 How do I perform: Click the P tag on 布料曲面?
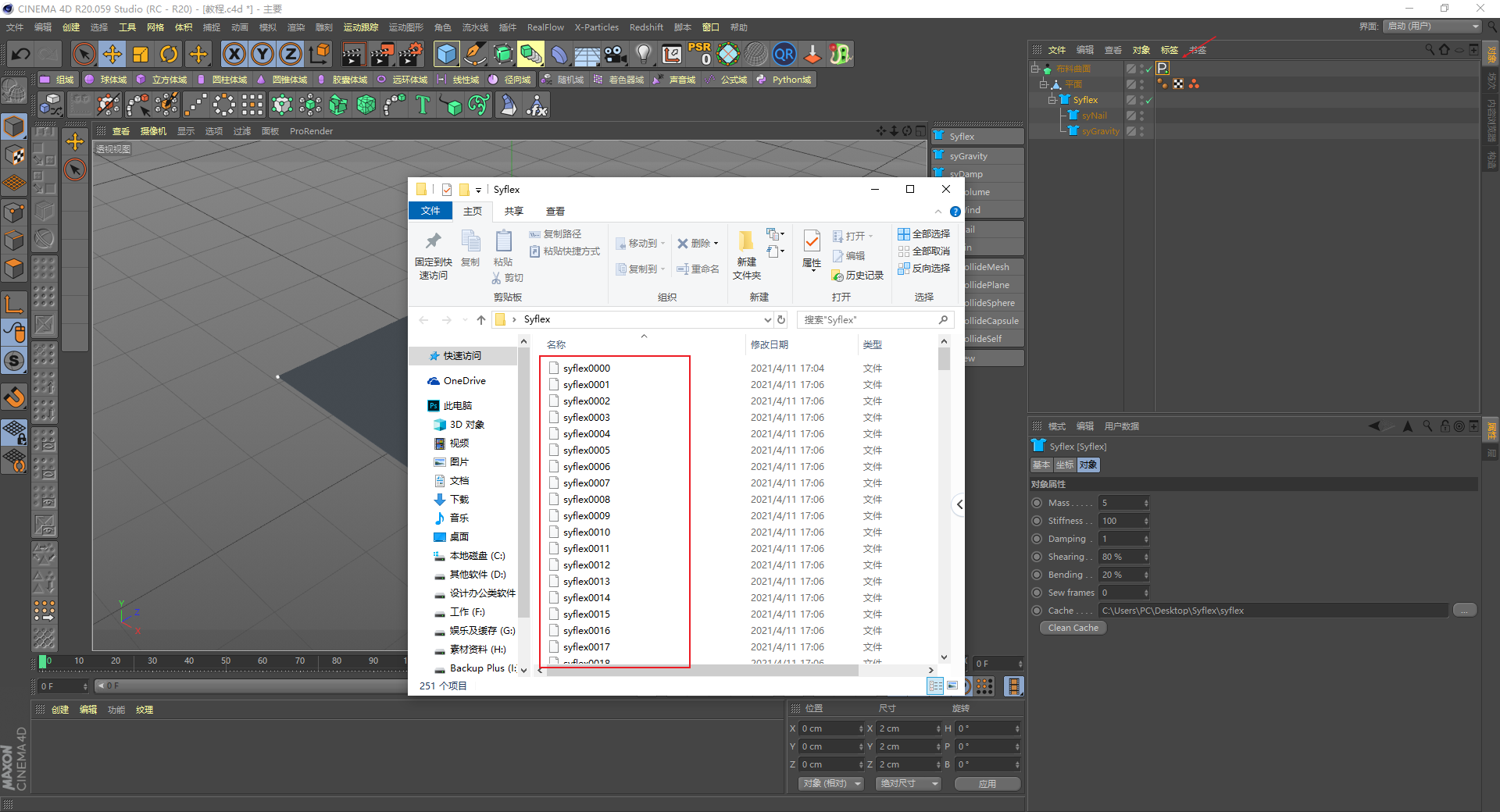coord(1162,69)
